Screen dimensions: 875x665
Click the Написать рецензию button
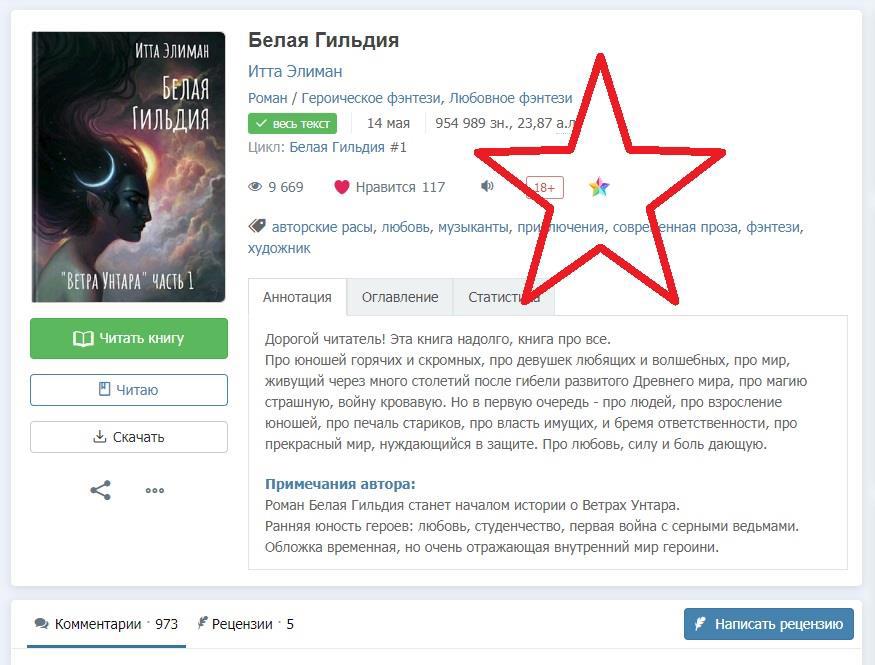point(768,624)
